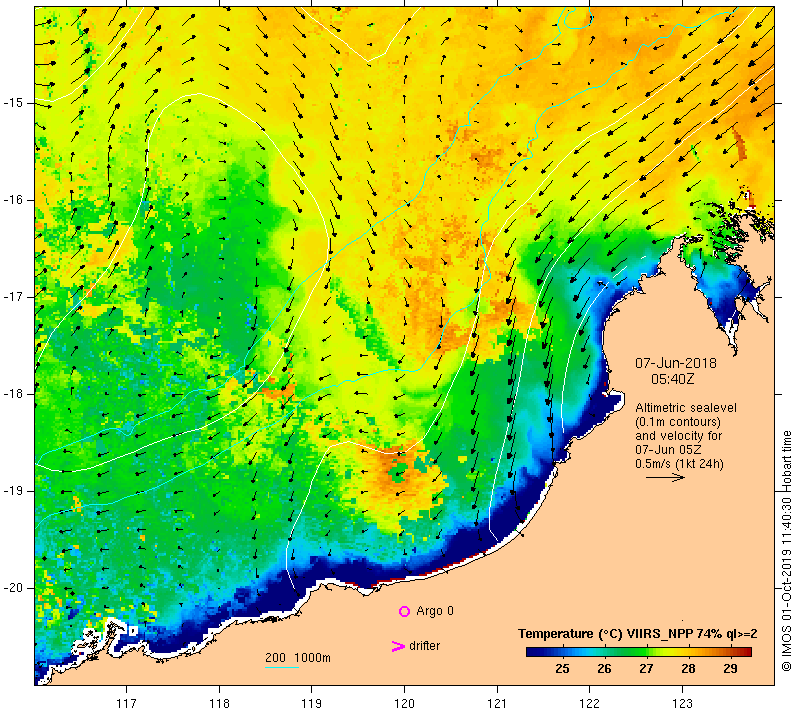Click the cyan 200m bathymetry legend line
Image resolution: width=800 pixels, height=710 pixels.
pyautogui.click(x=282, y=667)
